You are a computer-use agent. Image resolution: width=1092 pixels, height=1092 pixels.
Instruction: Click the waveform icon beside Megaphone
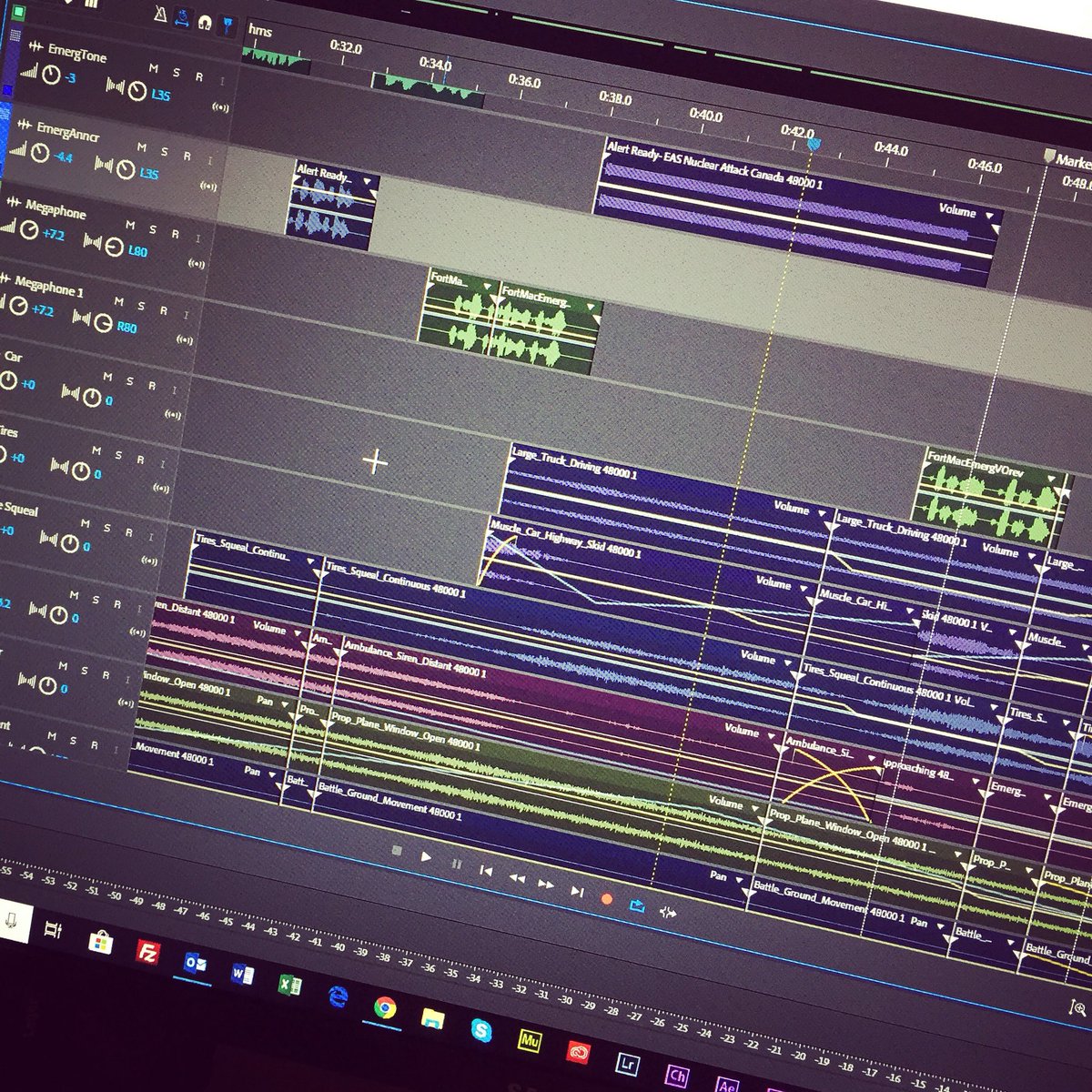coord(13,201)
